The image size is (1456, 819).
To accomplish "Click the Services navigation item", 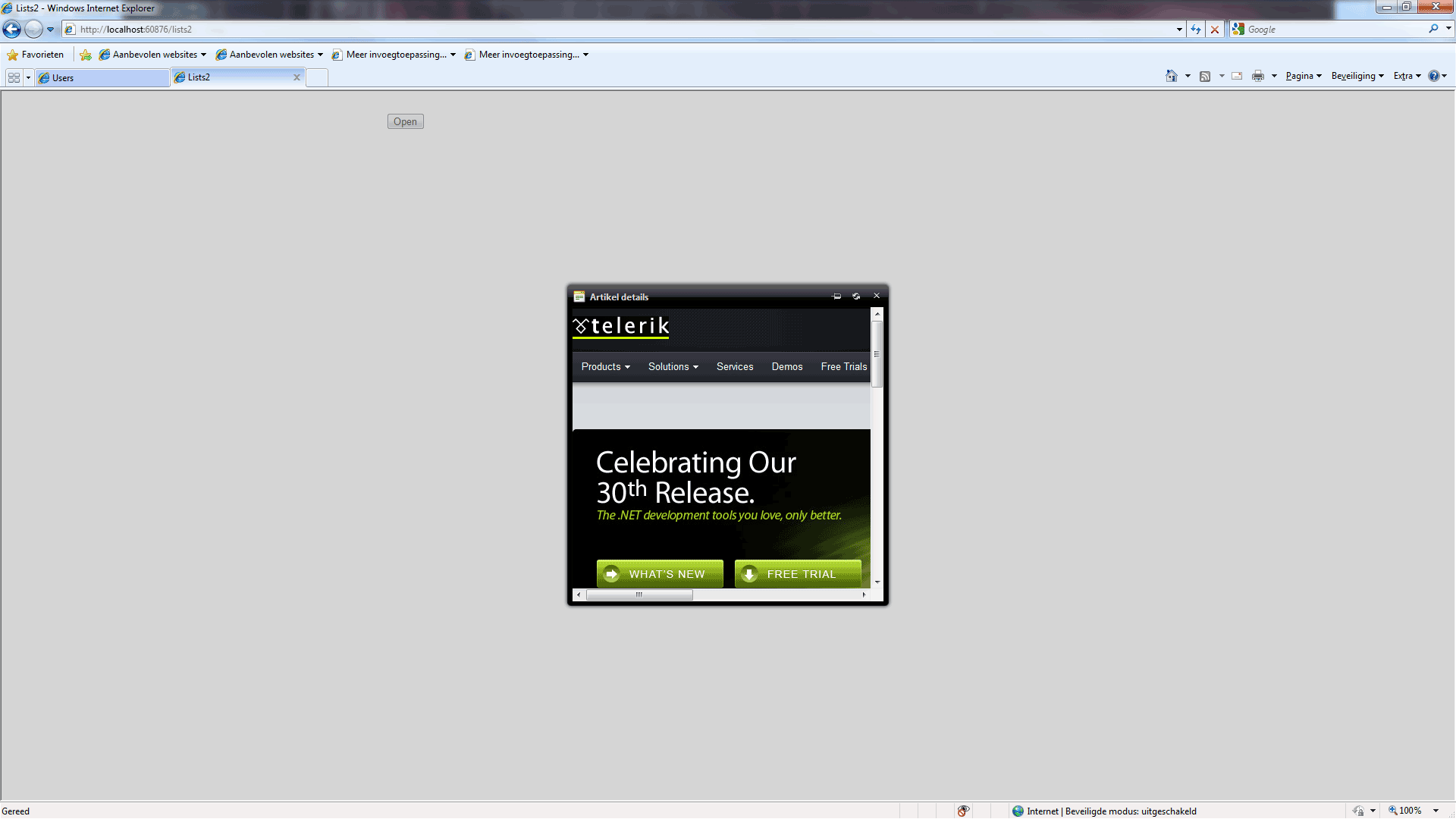I will [735, 366].
